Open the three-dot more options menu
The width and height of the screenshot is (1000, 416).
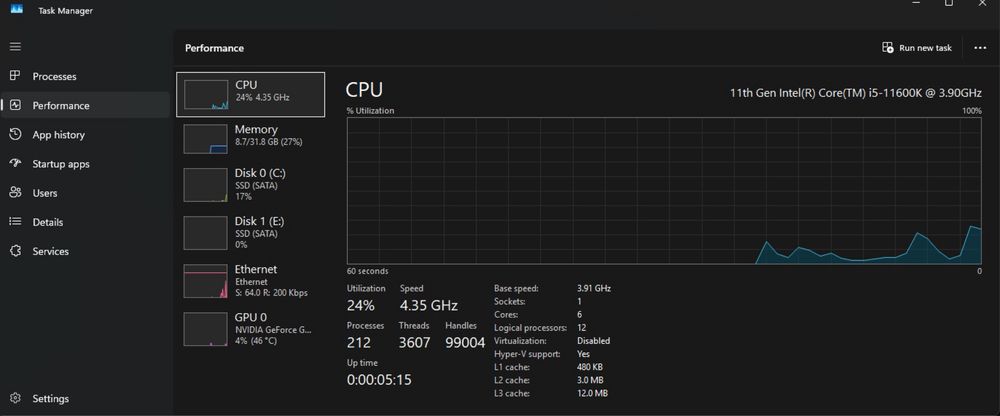980,48
